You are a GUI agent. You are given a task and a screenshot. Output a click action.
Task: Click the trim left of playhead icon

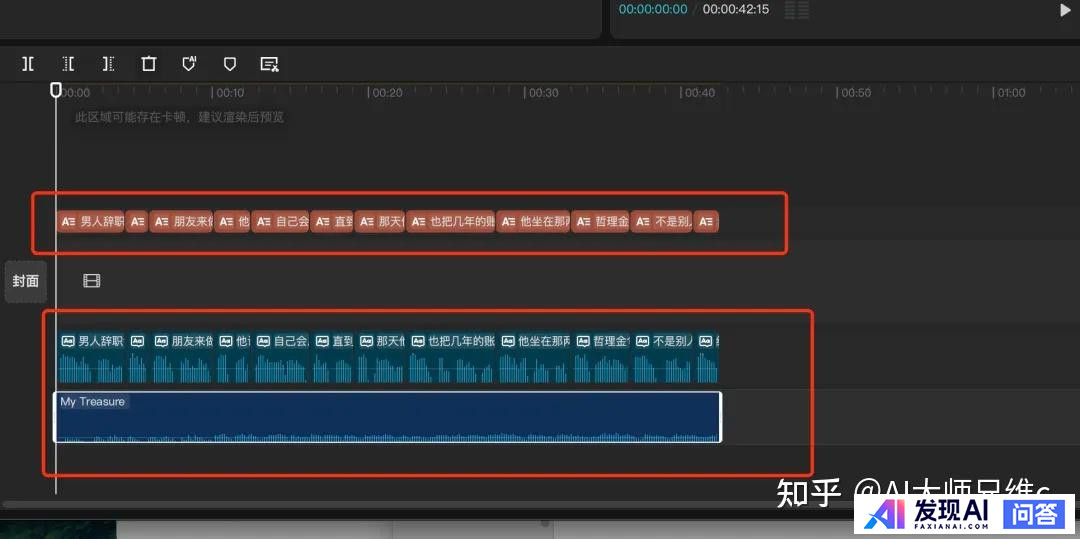[x=68, y=64]
